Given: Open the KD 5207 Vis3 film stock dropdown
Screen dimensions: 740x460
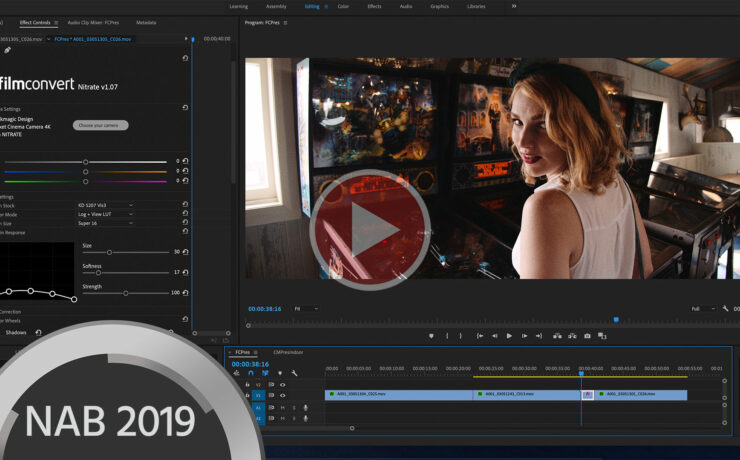Looking at the screenshot, I should [106, 205].
